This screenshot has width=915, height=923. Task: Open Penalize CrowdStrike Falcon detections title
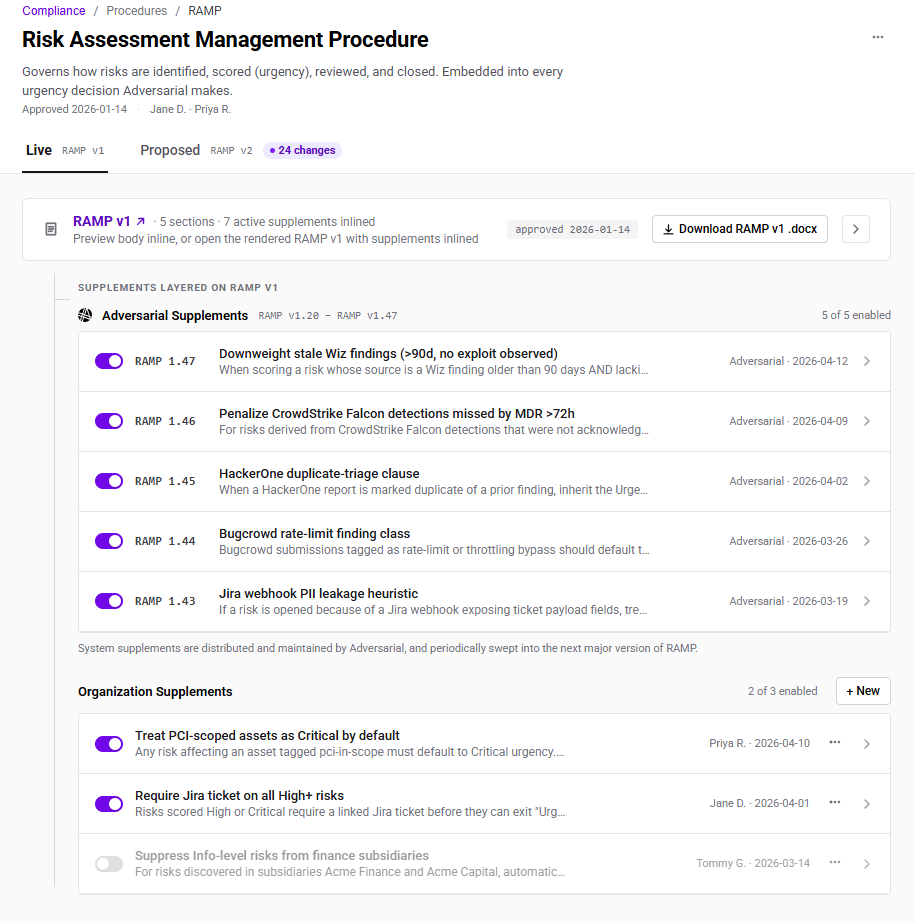pyautogui.click(x=396, y=414)
